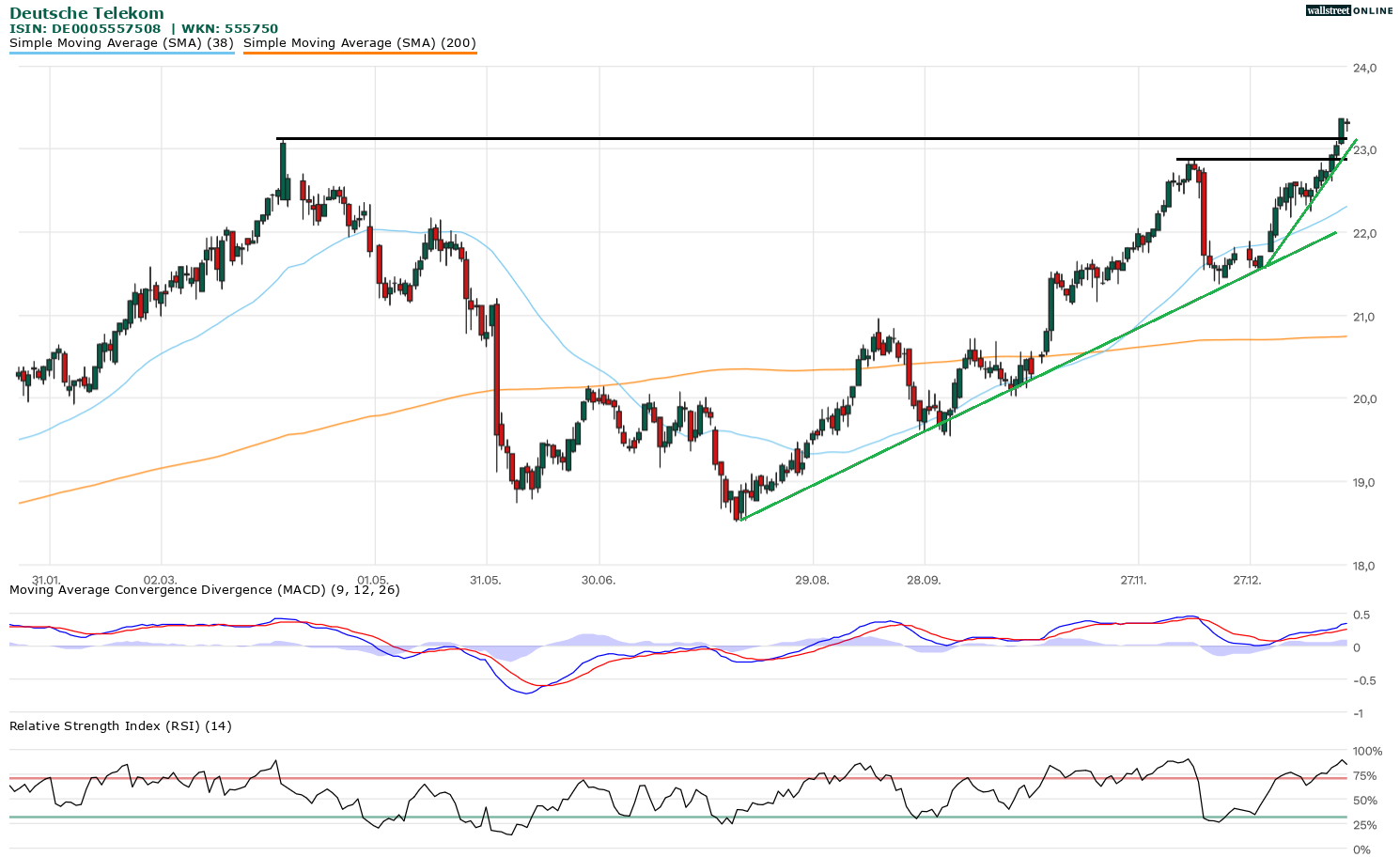Click the wallstreet ONLINE logo
1400x857 pixels.
[x=1349, y=10]
